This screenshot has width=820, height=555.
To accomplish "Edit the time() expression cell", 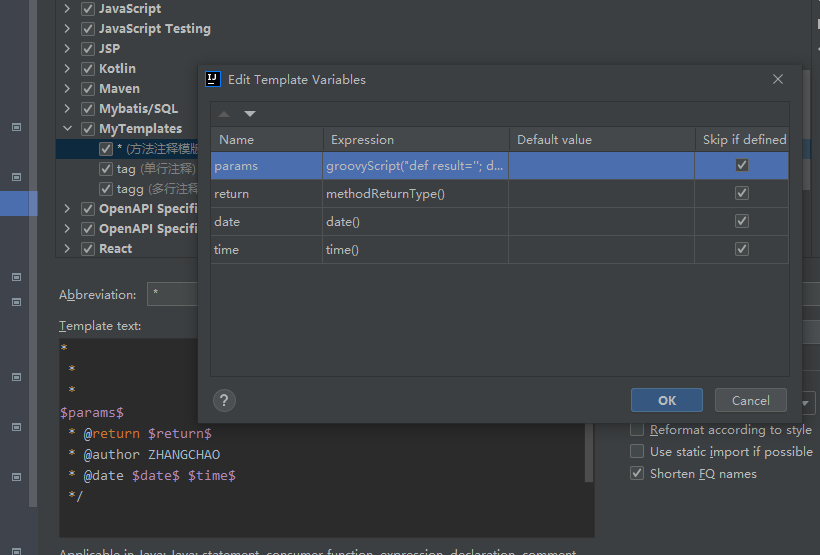I will [x=415, y=250].
